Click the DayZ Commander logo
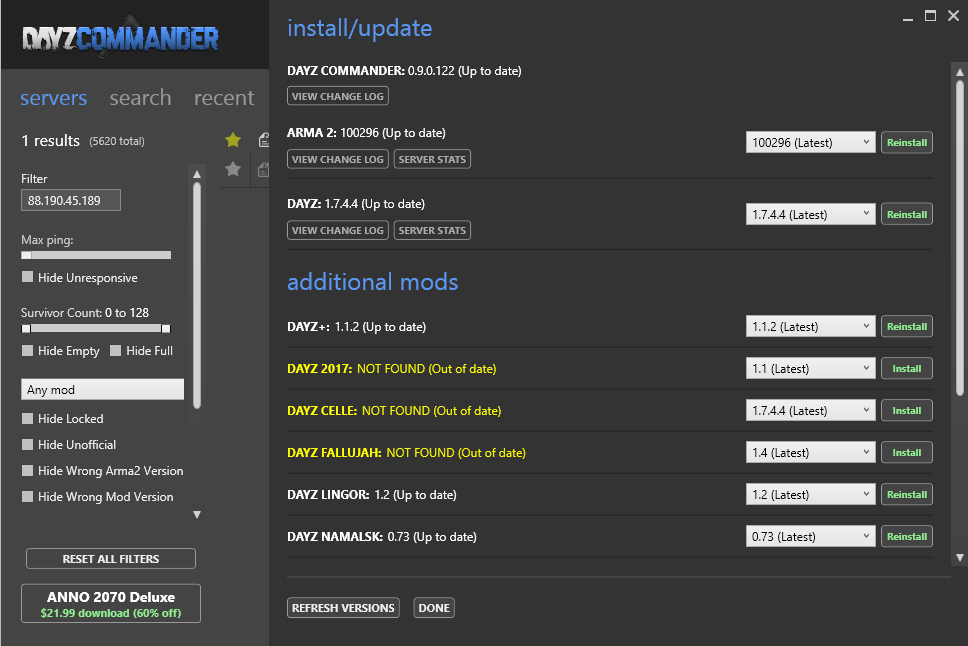The width and height of the screenshot is (968, 646). [120, 38]
